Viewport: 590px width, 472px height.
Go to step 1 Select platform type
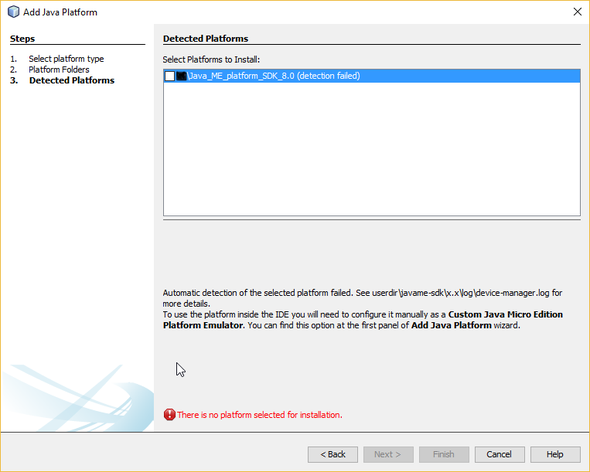tap(66, 59)
